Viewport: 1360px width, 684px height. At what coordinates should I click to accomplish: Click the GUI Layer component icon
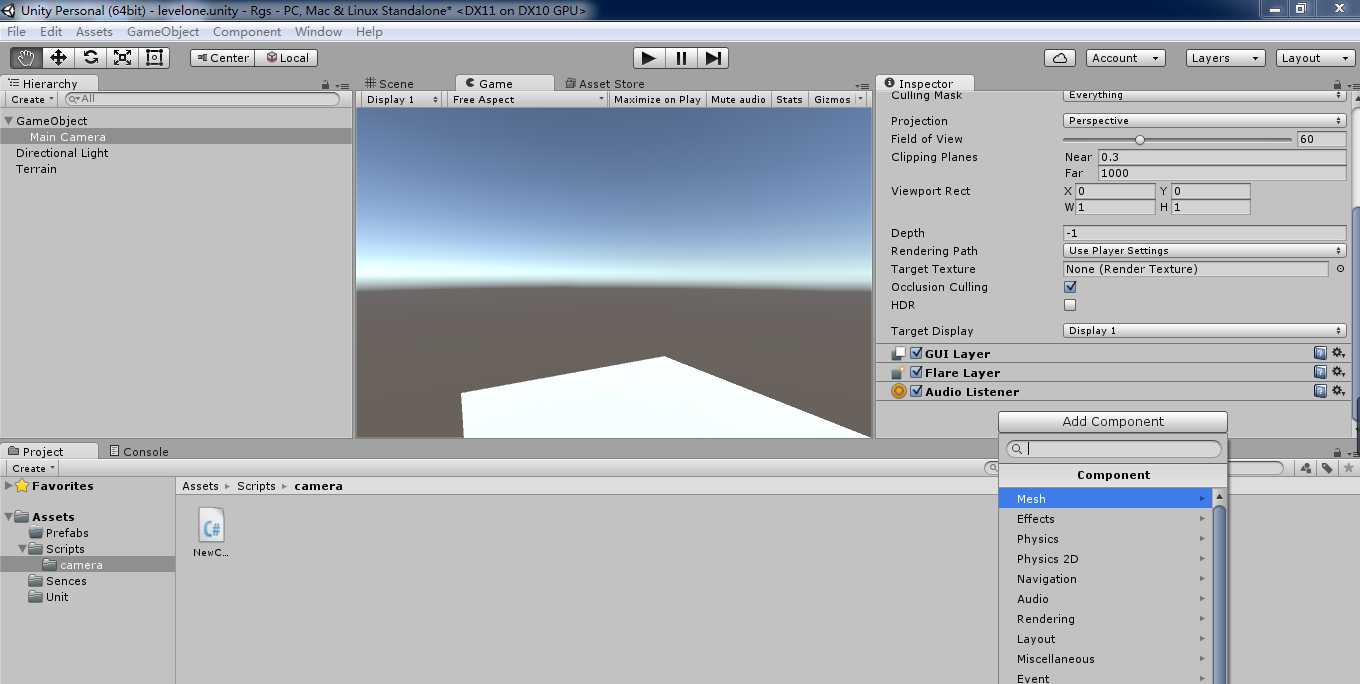pos(899,354)
